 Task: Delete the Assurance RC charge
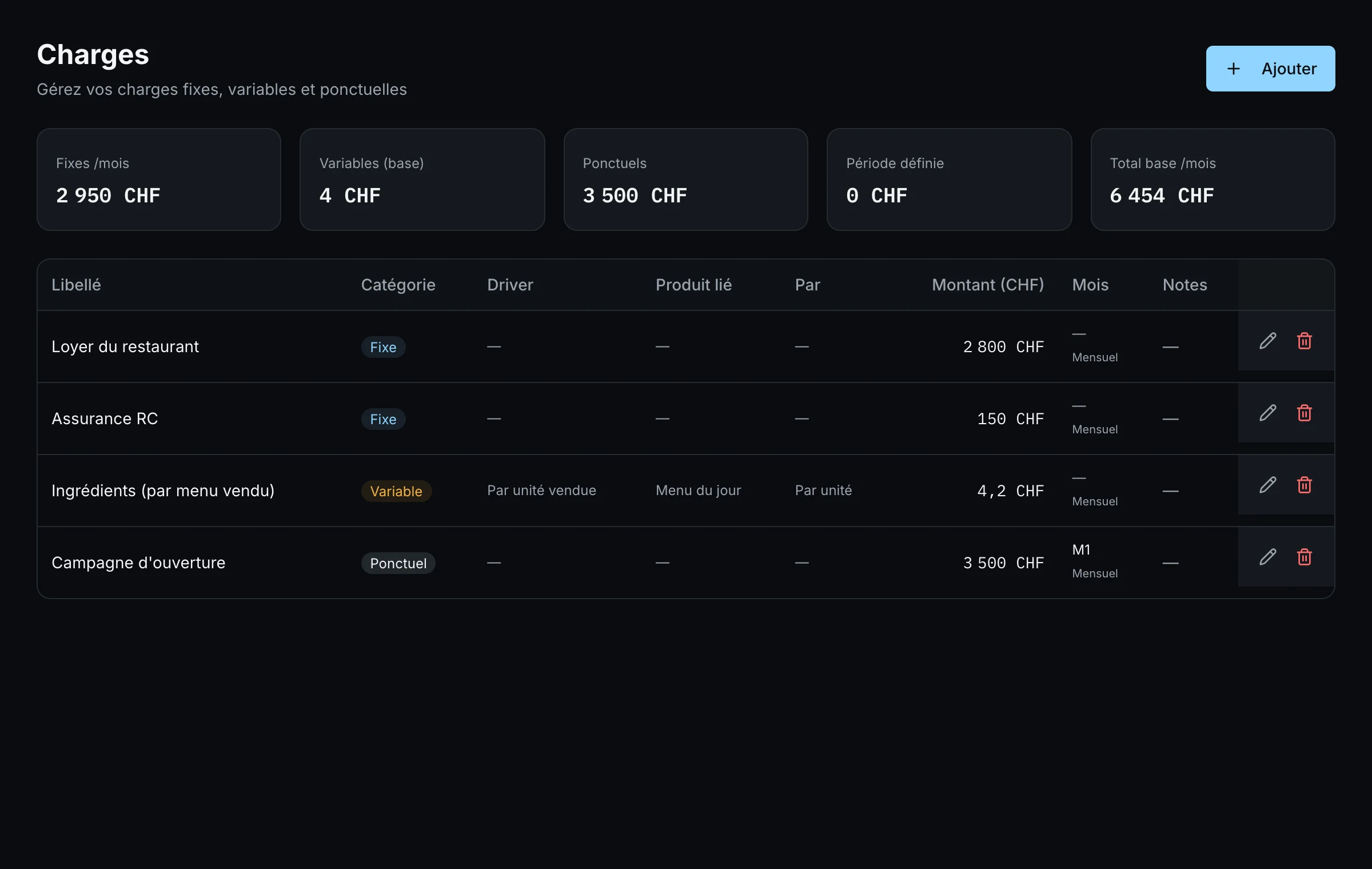[x=1304, y=413]
